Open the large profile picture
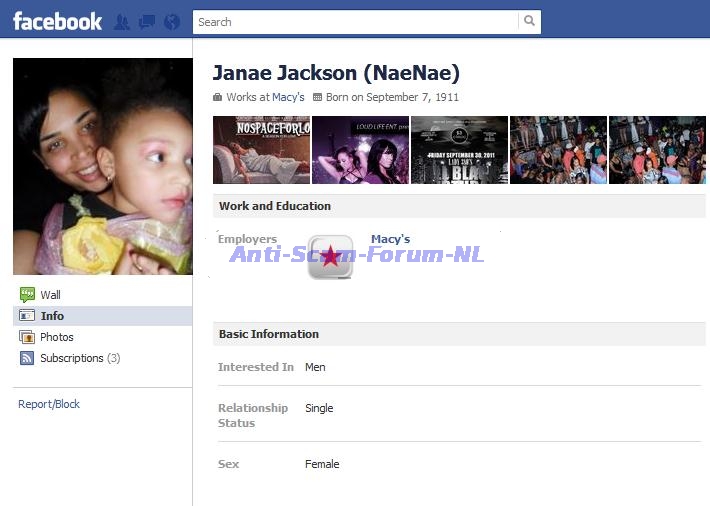The image size is (710, 506). pyautogui.click(x=103, y=166)
